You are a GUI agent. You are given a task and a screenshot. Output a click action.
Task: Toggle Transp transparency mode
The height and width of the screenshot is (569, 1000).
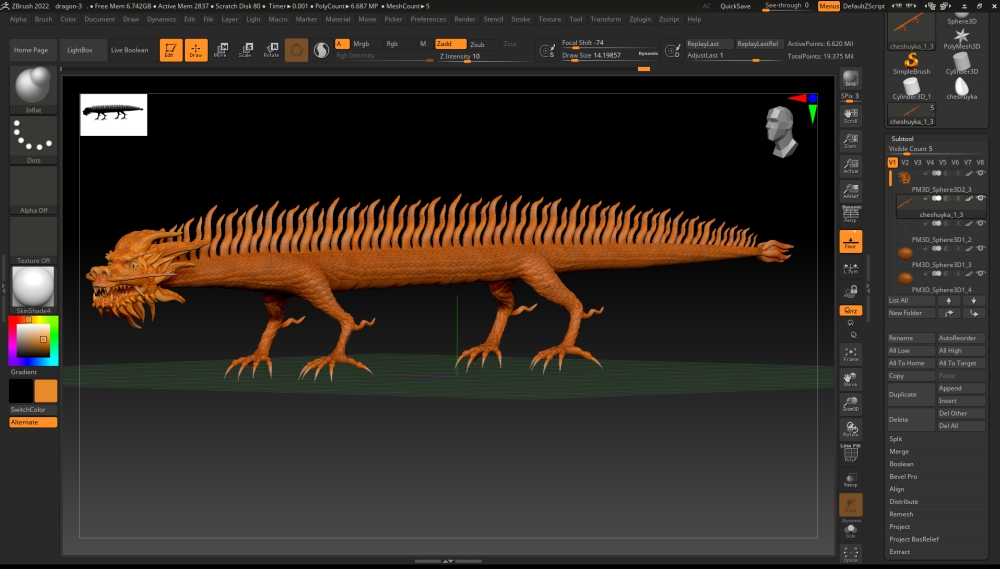click(x=851, y=480)
